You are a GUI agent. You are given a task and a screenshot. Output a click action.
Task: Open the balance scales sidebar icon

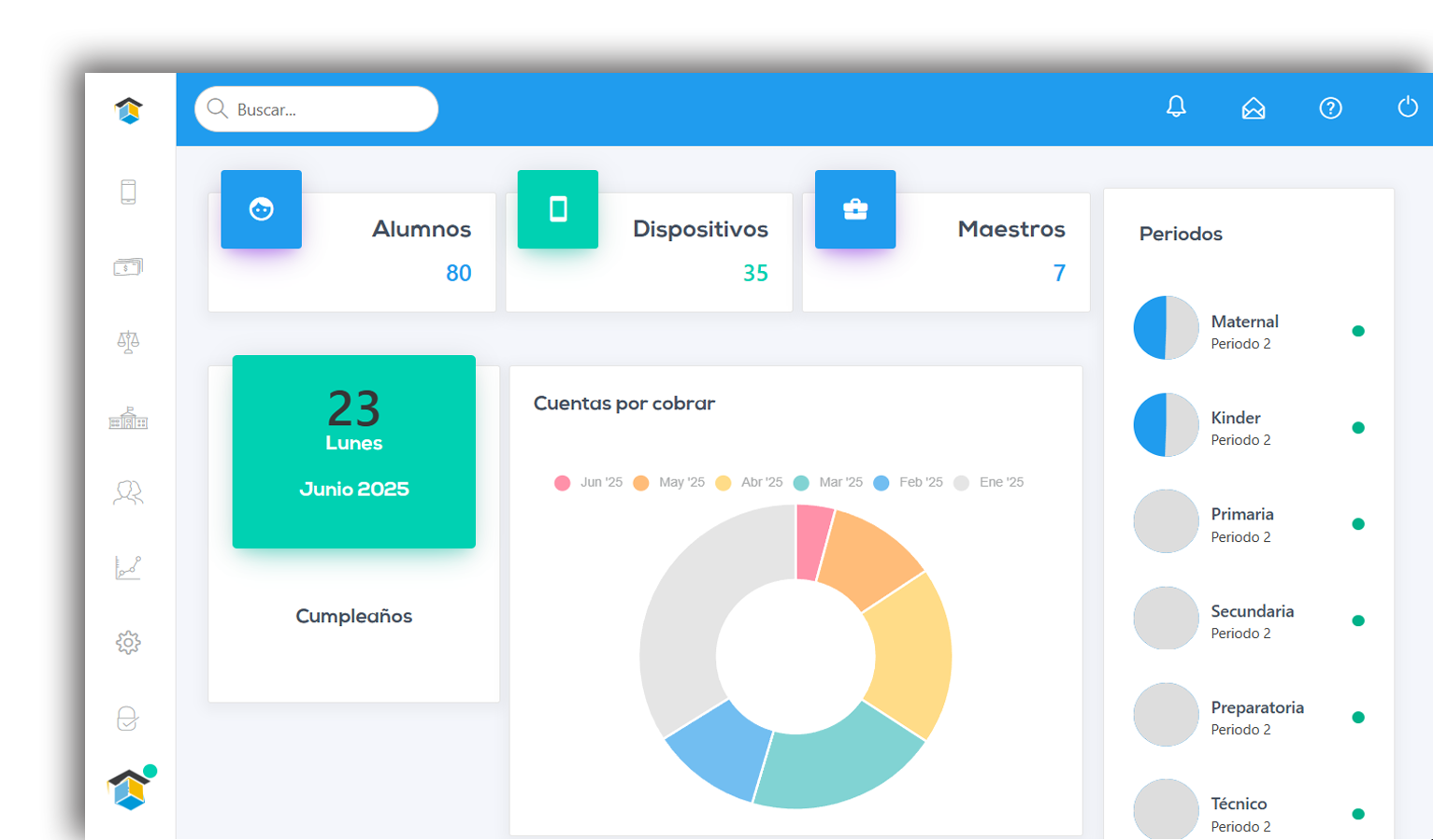tap(128, 342)
